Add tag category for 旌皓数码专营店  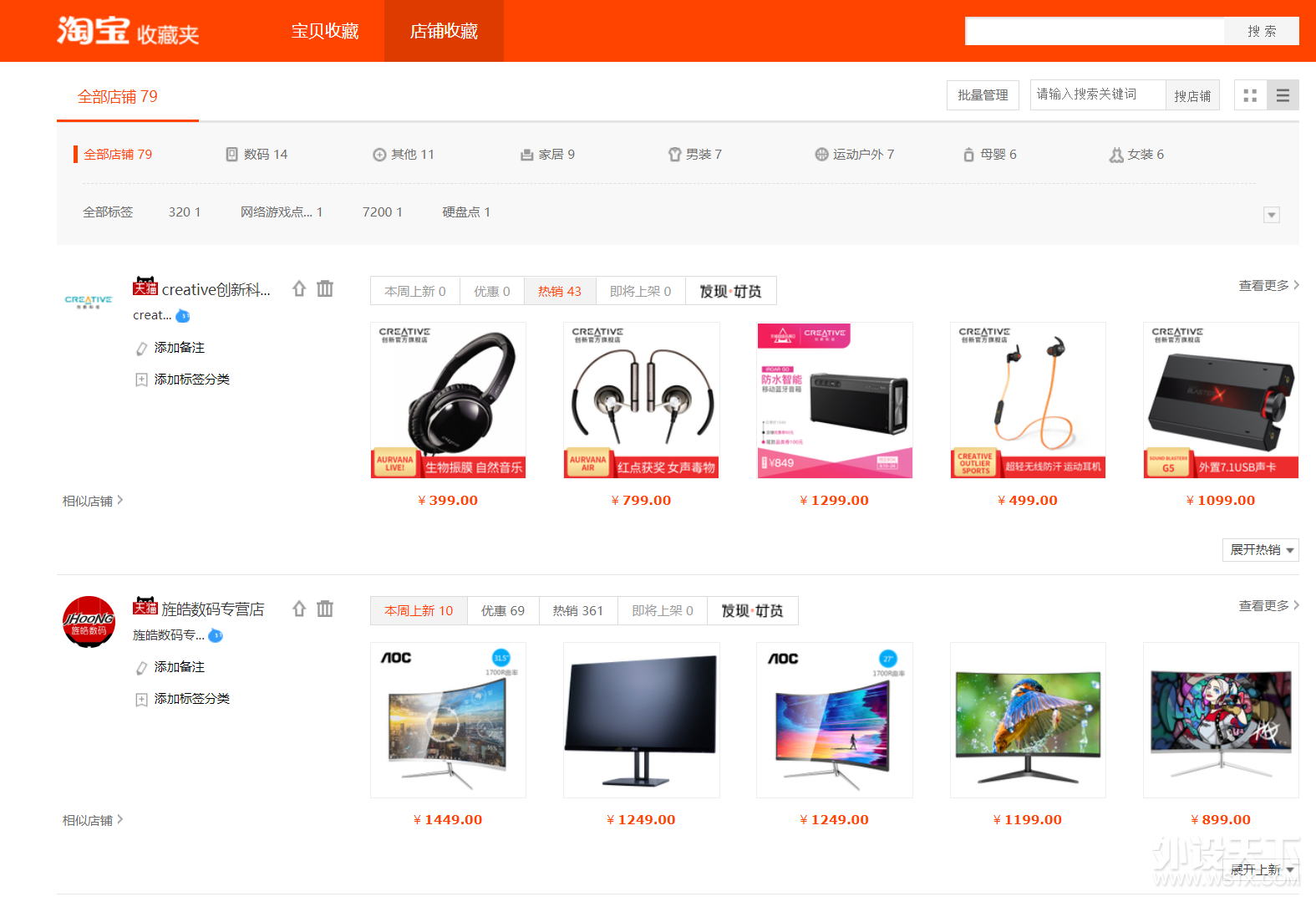[x=183, y=699]
